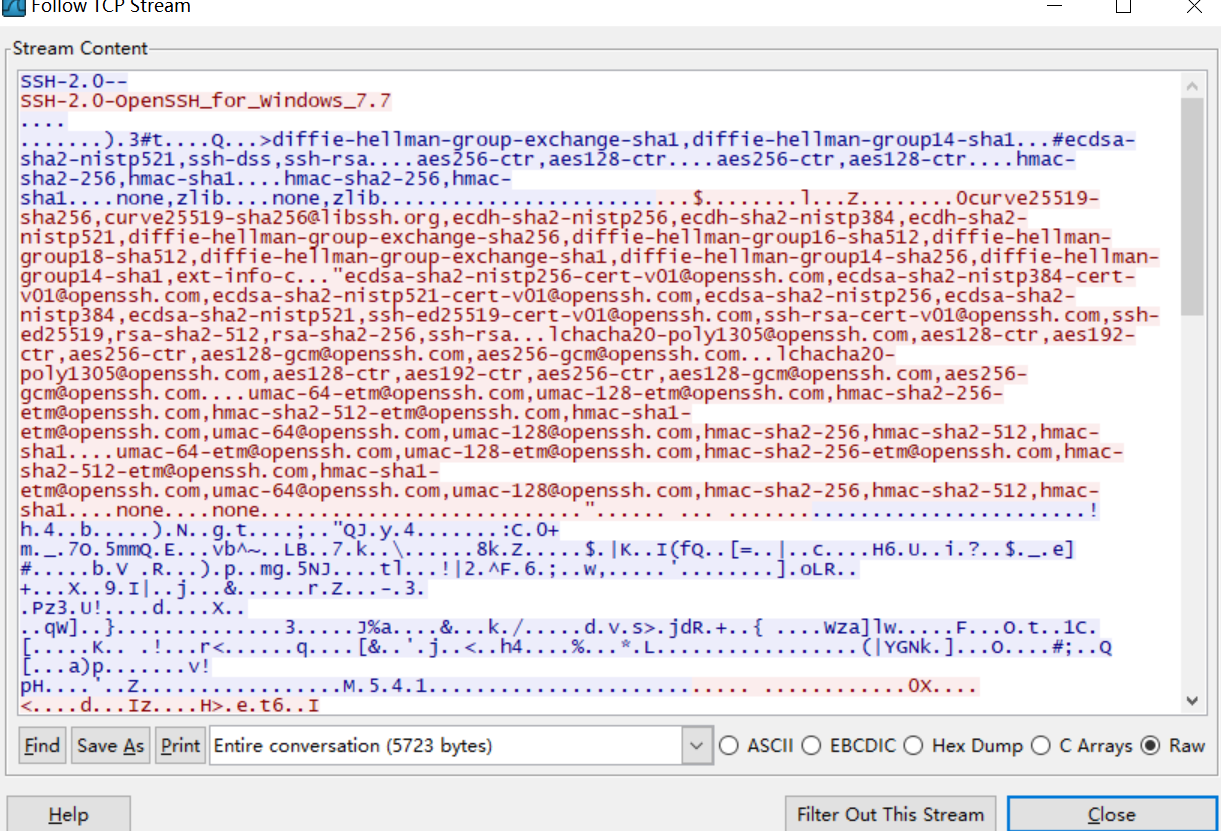Switch stream display to Hex Dump

(x=914, y=745)
